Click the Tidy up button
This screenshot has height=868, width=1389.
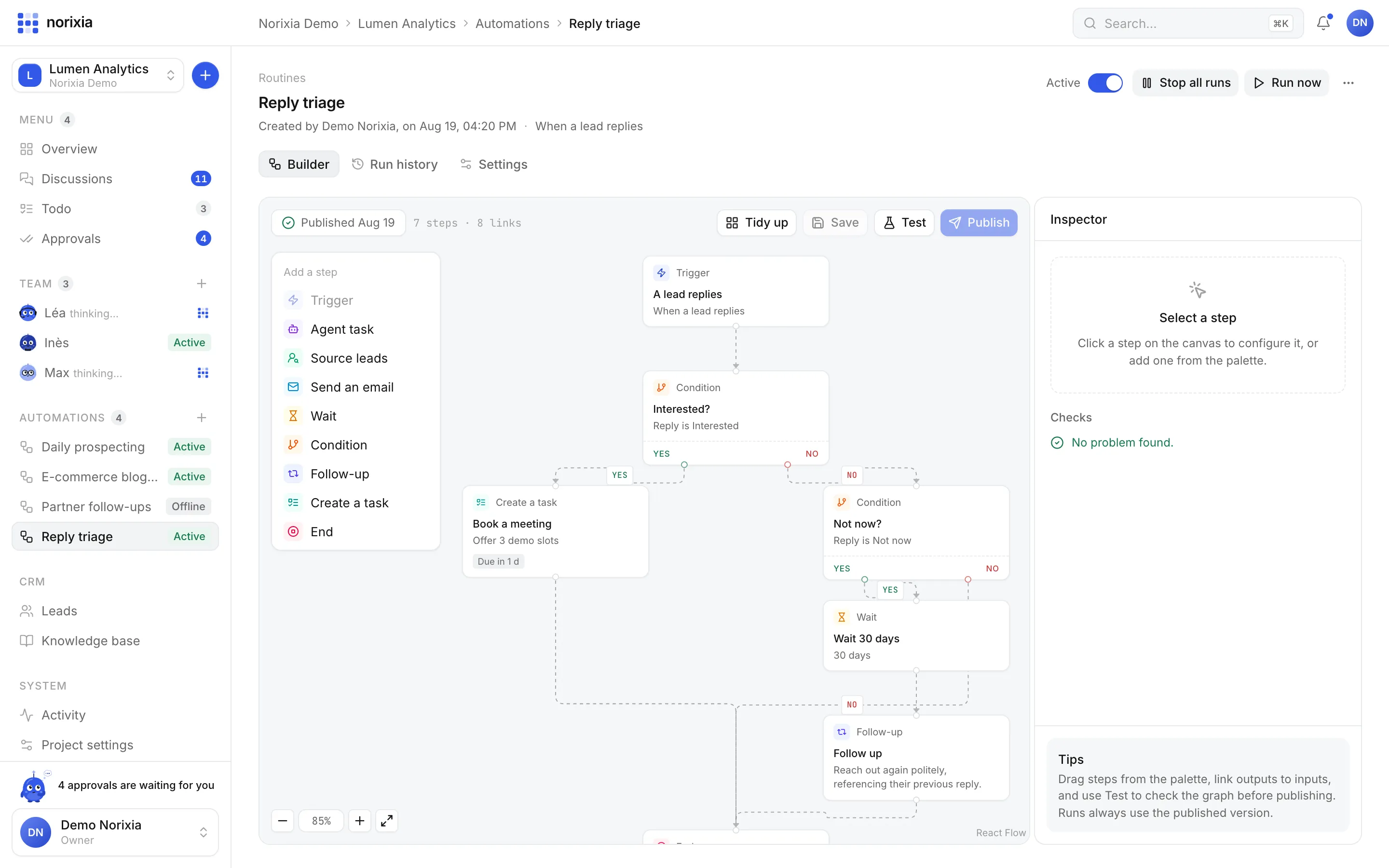757,223
